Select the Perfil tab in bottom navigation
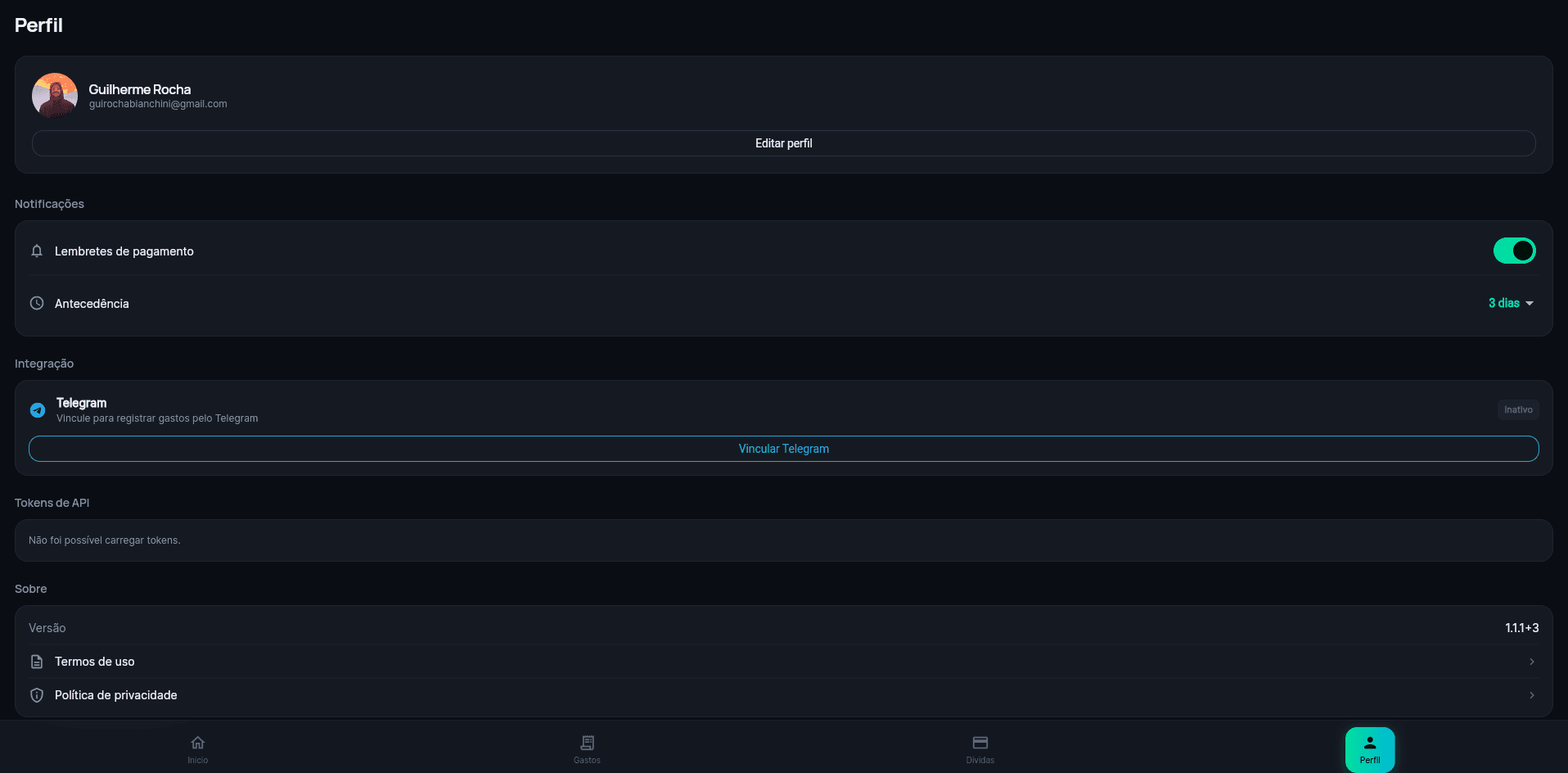 [x=1370, y=749]
